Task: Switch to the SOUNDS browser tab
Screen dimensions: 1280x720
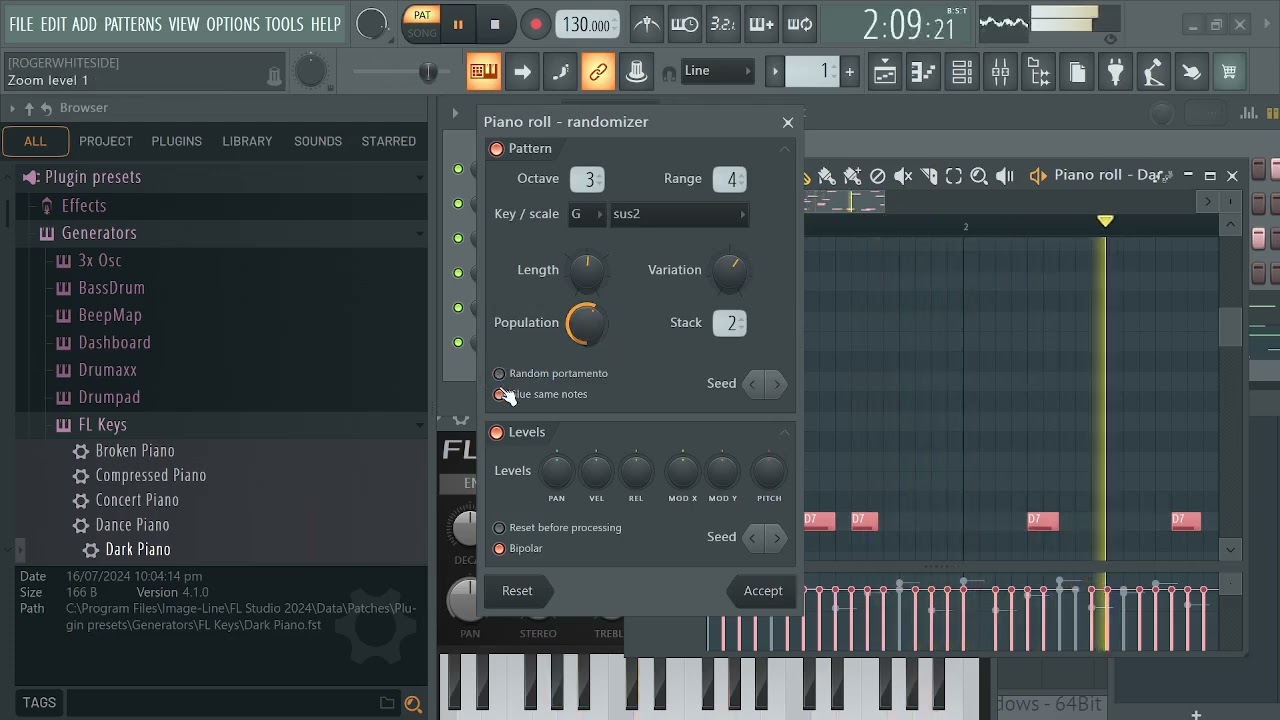Action: click(x=318, y=142)
